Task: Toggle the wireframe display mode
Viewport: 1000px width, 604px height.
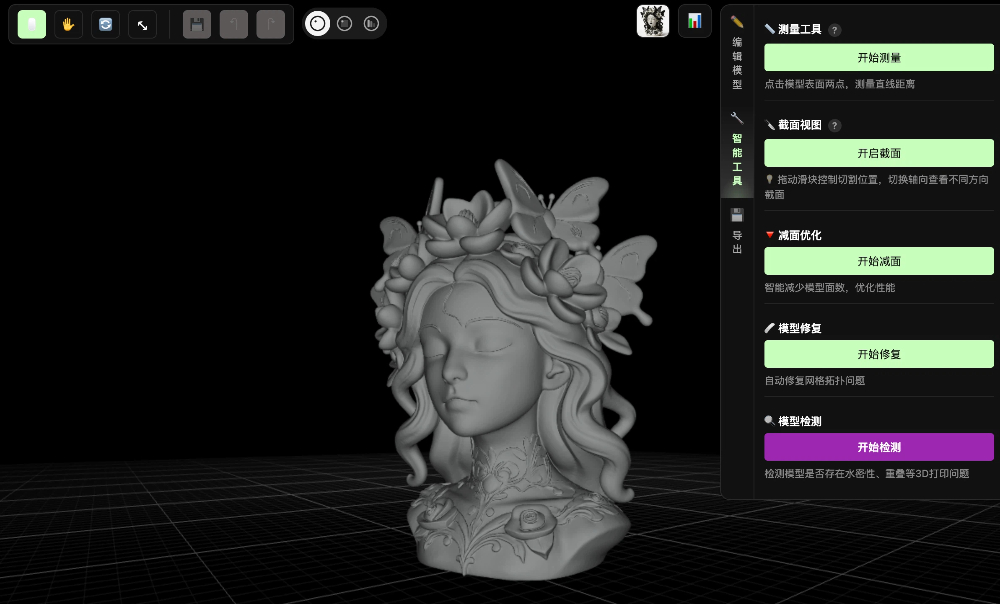Action: coord(371,23)
